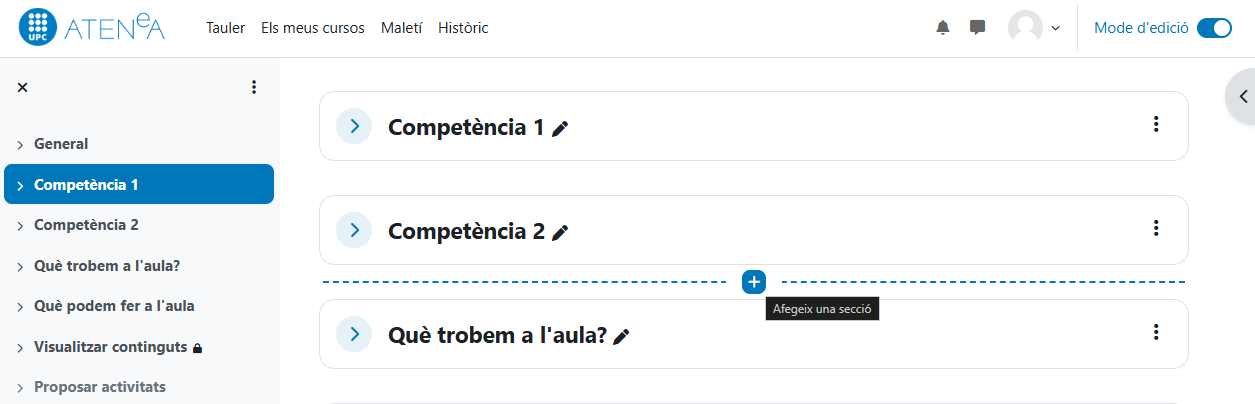1255x404 pixels.
Task: Expand the Competència 1 section chevron
Action: tap(354, 126)
